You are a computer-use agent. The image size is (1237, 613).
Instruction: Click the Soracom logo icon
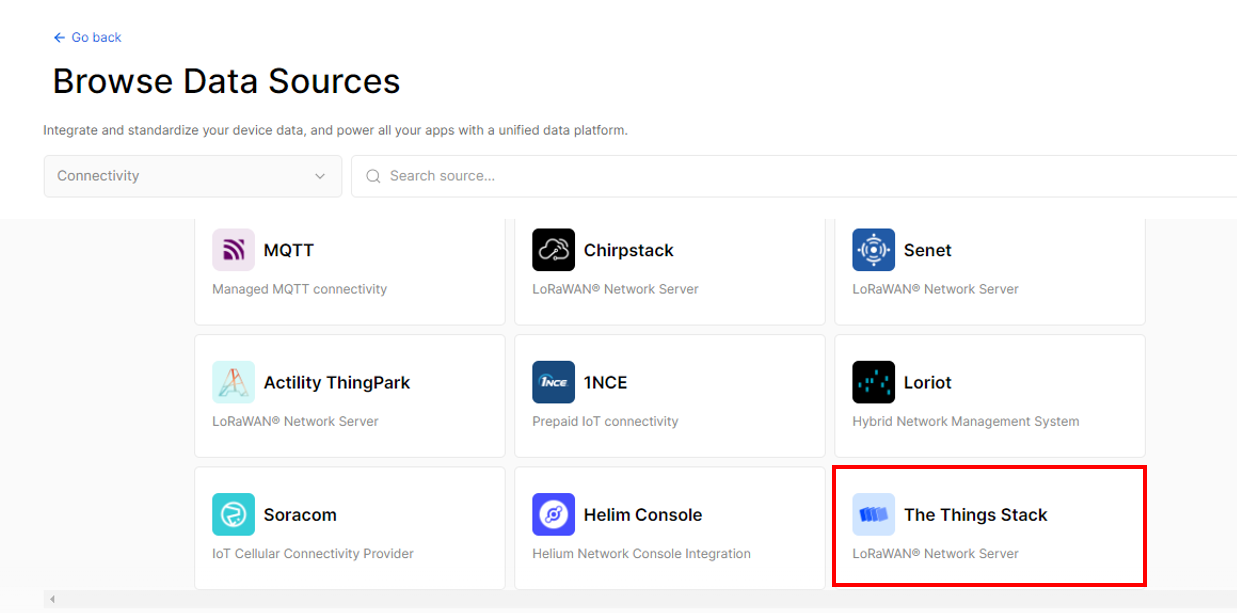(233, 514)
